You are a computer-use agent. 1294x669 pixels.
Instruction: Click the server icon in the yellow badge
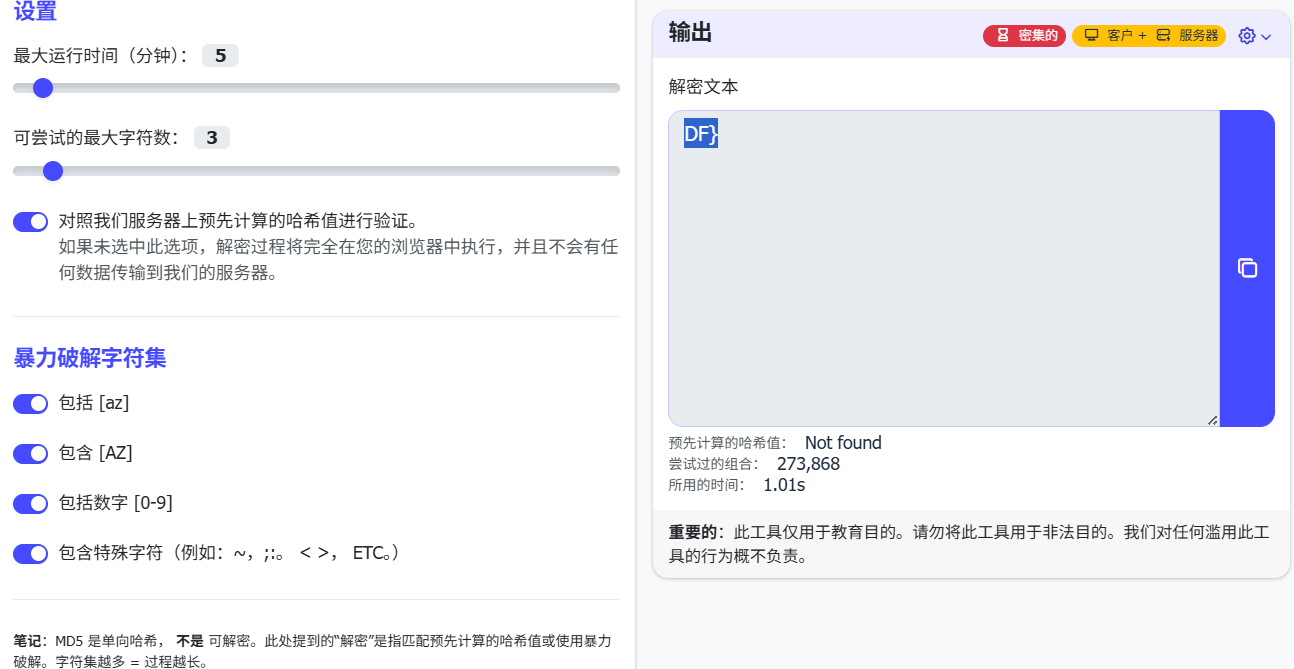pos(1163,36)
